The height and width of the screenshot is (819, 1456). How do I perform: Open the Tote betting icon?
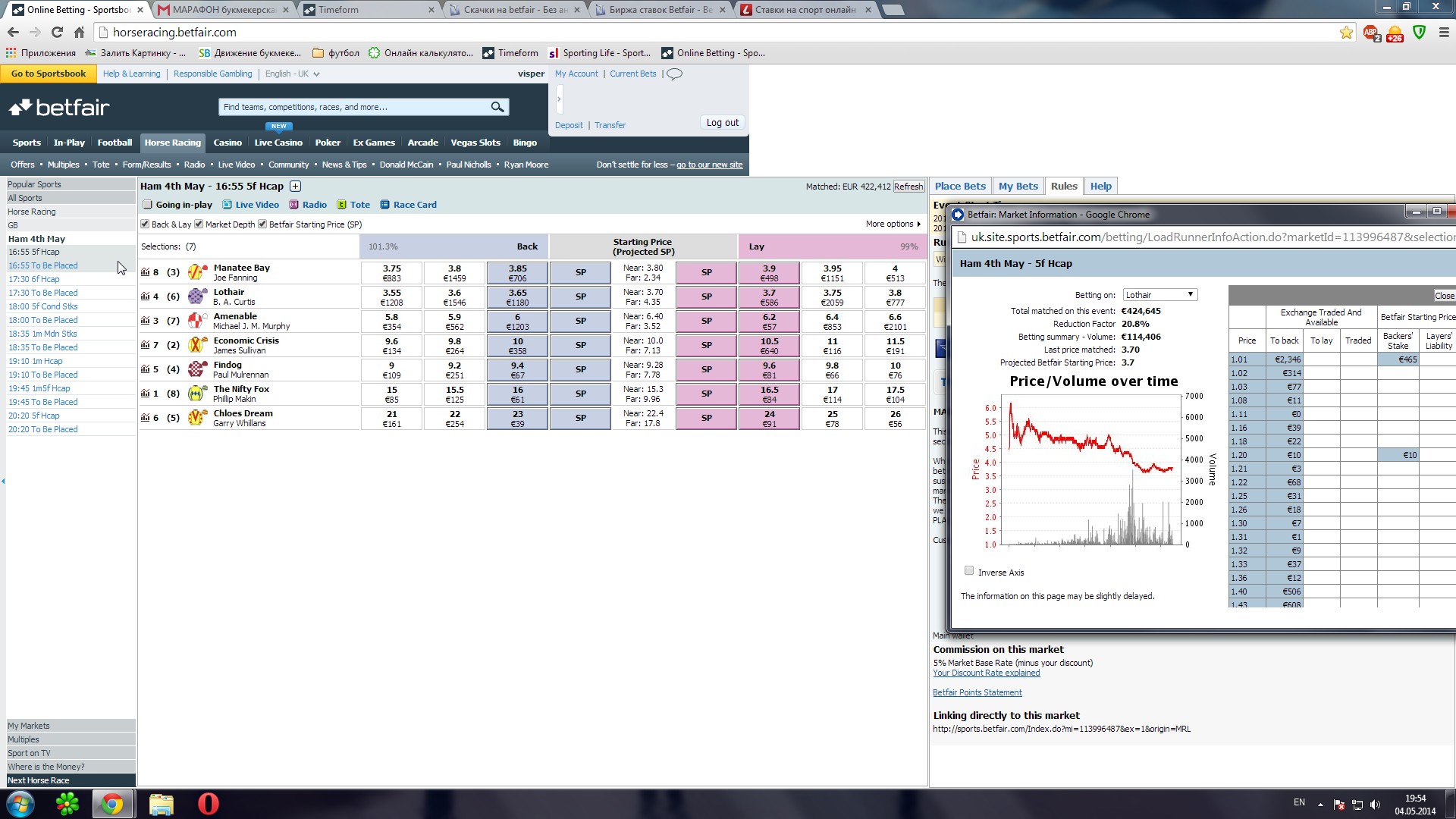tap(341, 205)
